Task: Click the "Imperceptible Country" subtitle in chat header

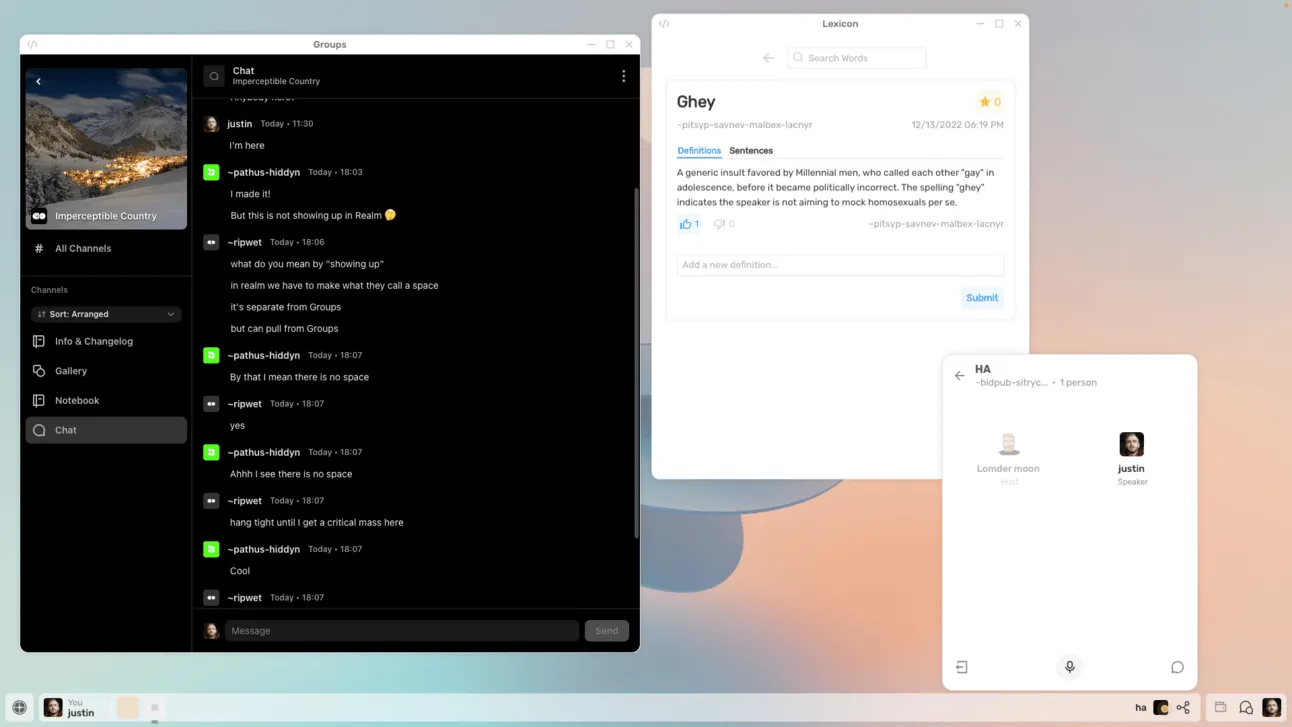Action: pos(276,82)
